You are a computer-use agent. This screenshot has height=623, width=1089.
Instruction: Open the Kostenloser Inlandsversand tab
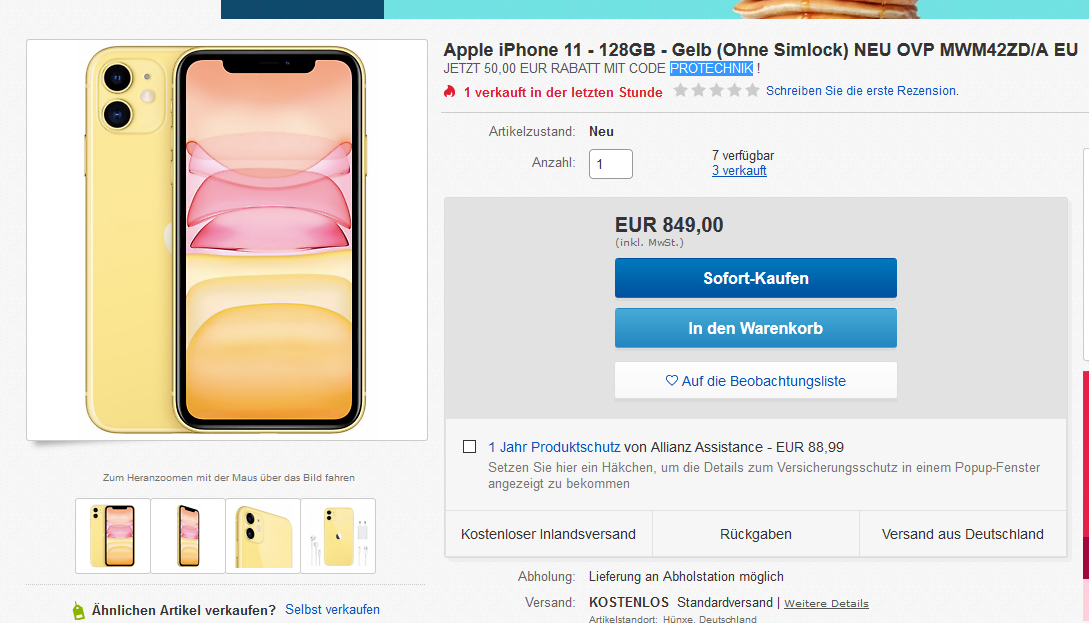(548, 534)
